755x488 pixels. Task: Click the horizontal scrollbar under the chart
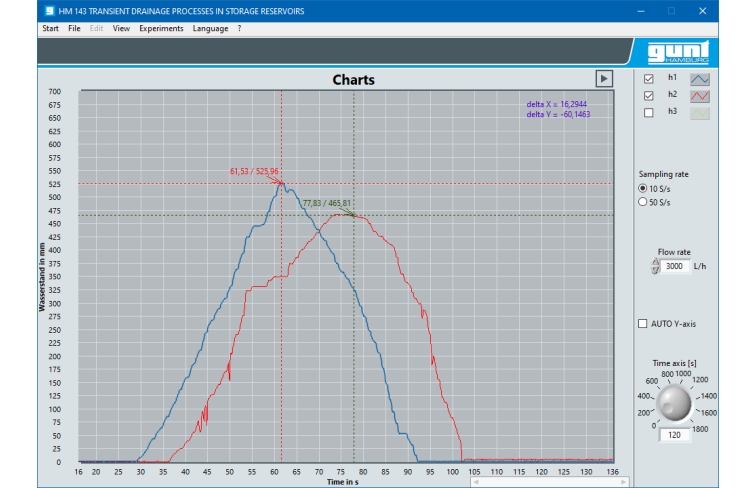click(549, 482)
